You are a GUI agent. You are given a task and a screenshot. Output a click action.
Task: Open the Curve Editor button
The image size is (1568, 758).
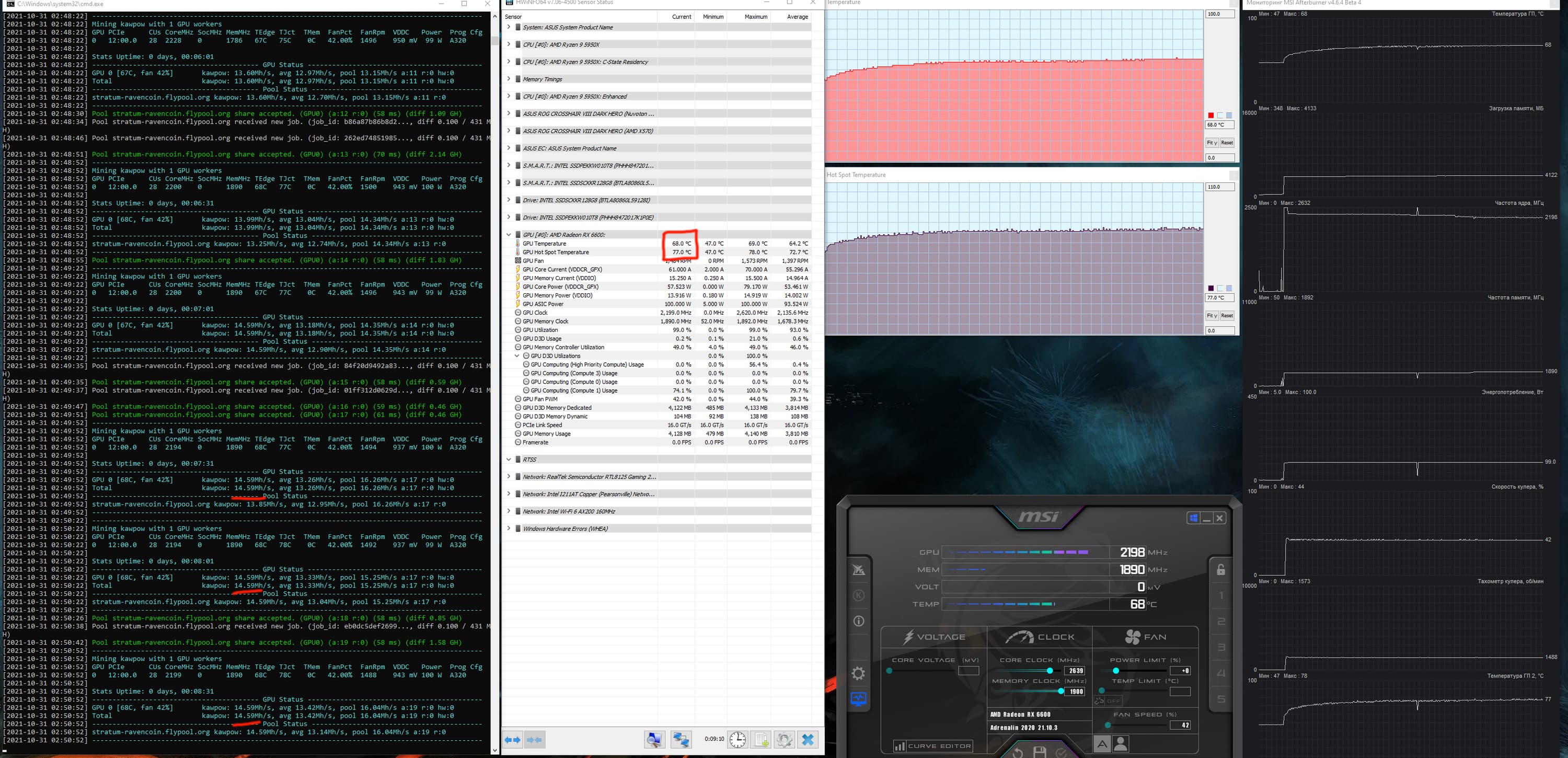coord(932,746)
